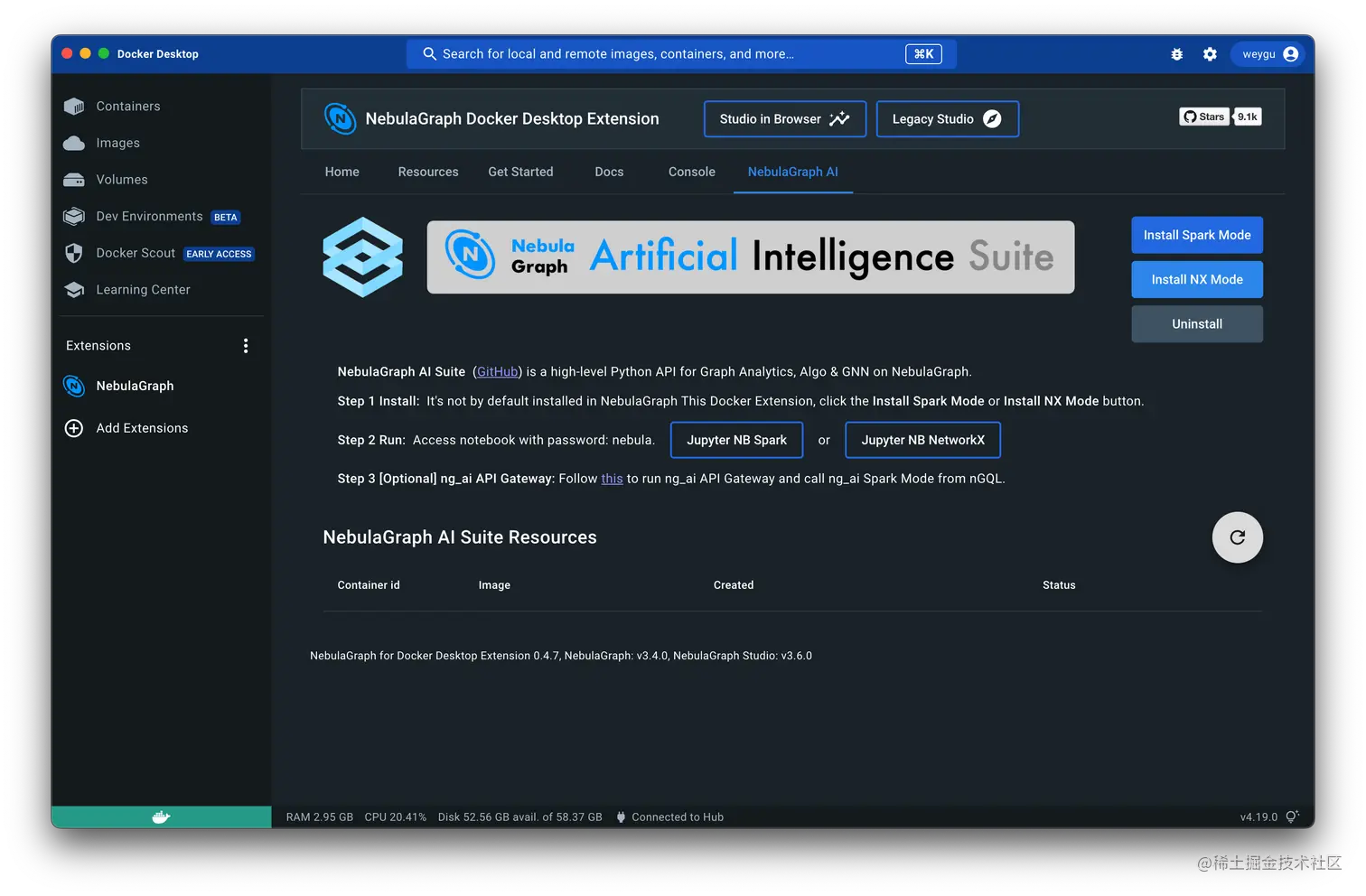
Task: Click the Container id column header
Action: [369, 585]
